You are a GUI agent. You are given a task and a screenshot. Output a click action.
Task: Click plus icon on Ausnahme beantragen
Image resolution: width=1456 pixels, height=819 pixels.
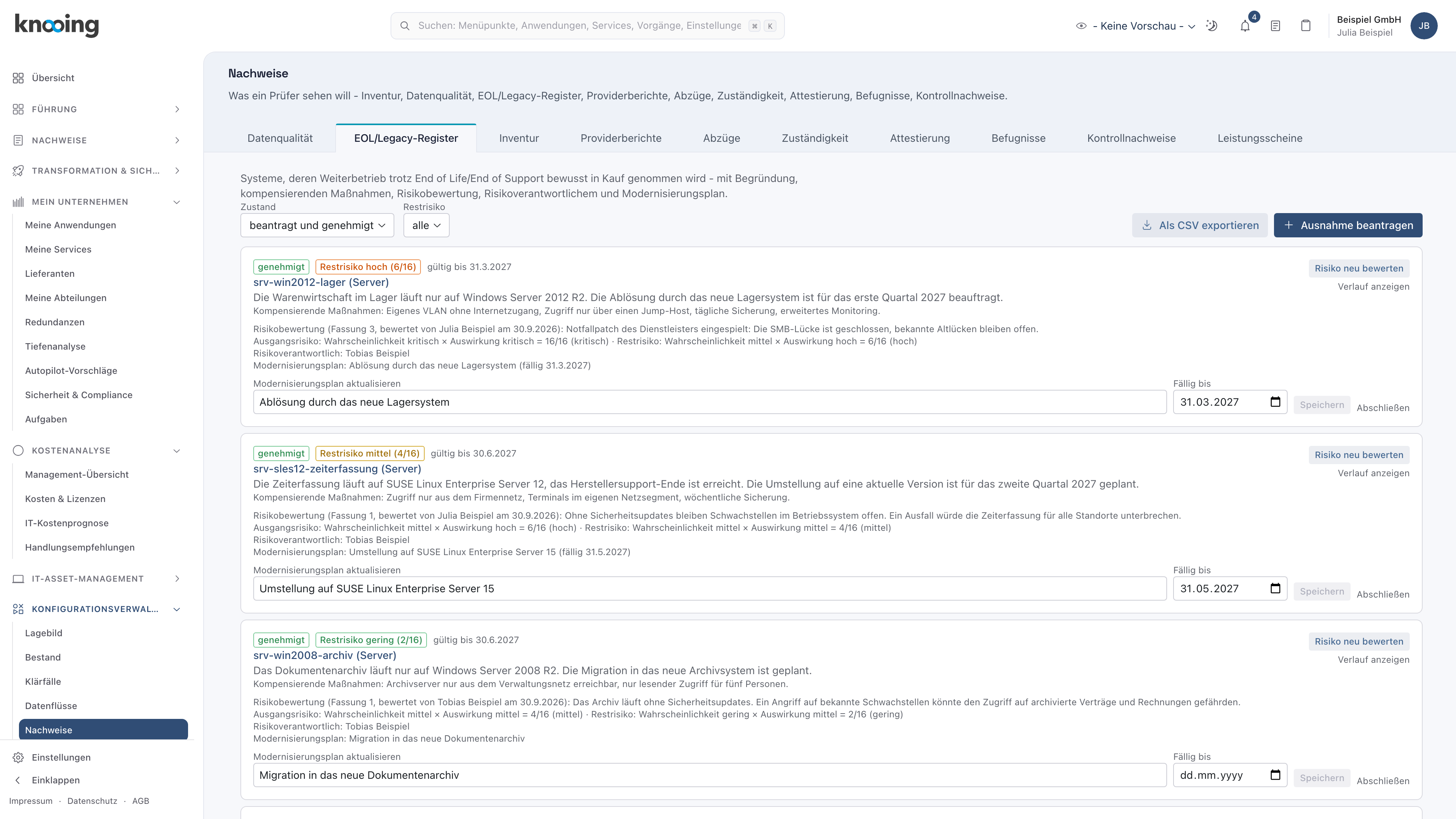(x=1289, y=225)
